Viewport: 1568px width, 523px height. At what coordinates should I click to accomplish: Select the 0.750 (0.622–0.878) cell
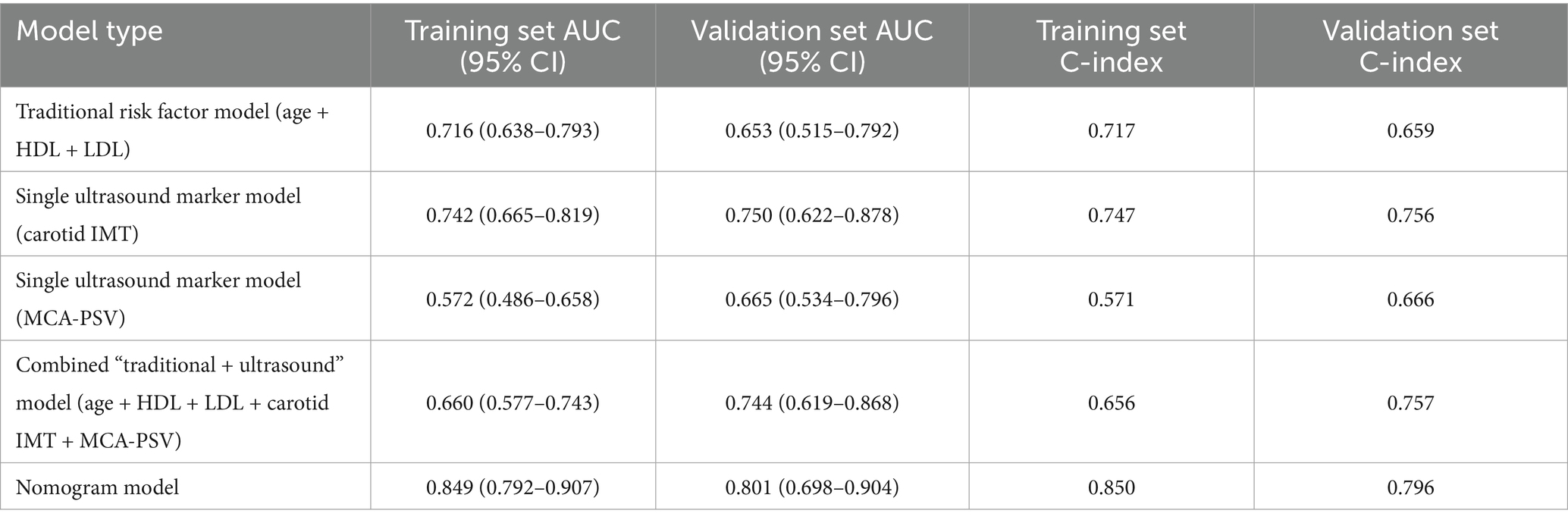812,215
